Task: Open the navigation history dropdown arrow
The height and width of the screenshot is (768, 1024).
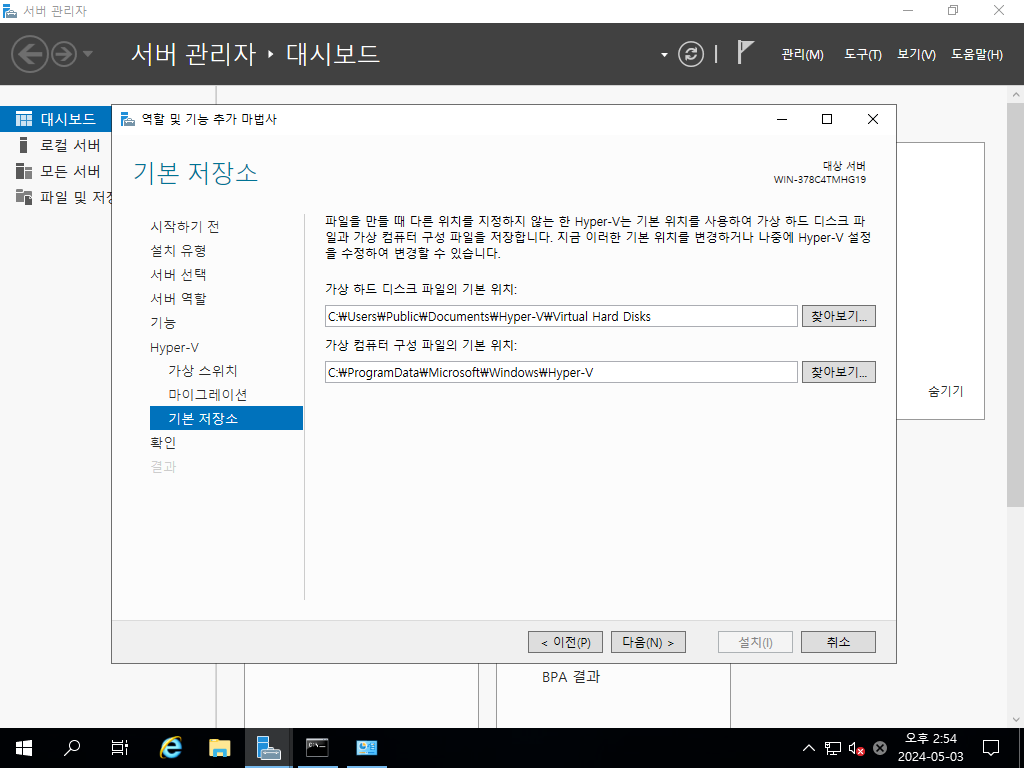Action: click(88, 54)
